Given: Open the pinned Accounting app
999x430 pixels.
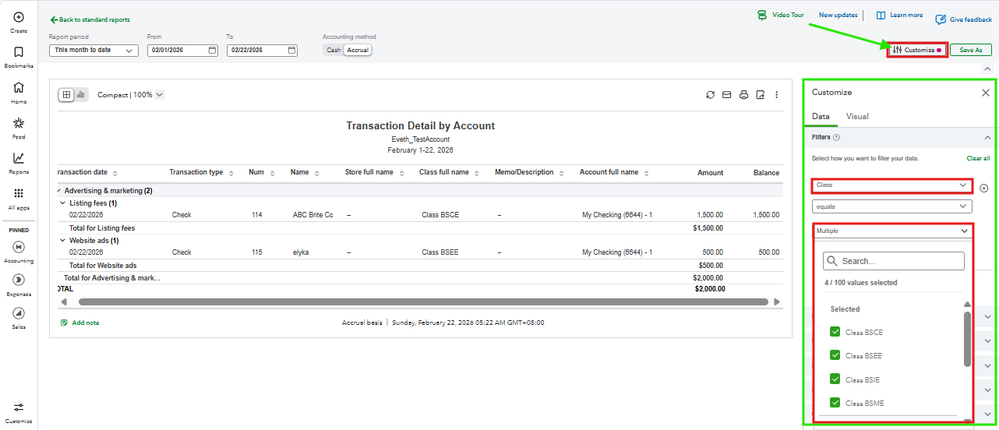Looking at the screenshot, I should (18, 250).
